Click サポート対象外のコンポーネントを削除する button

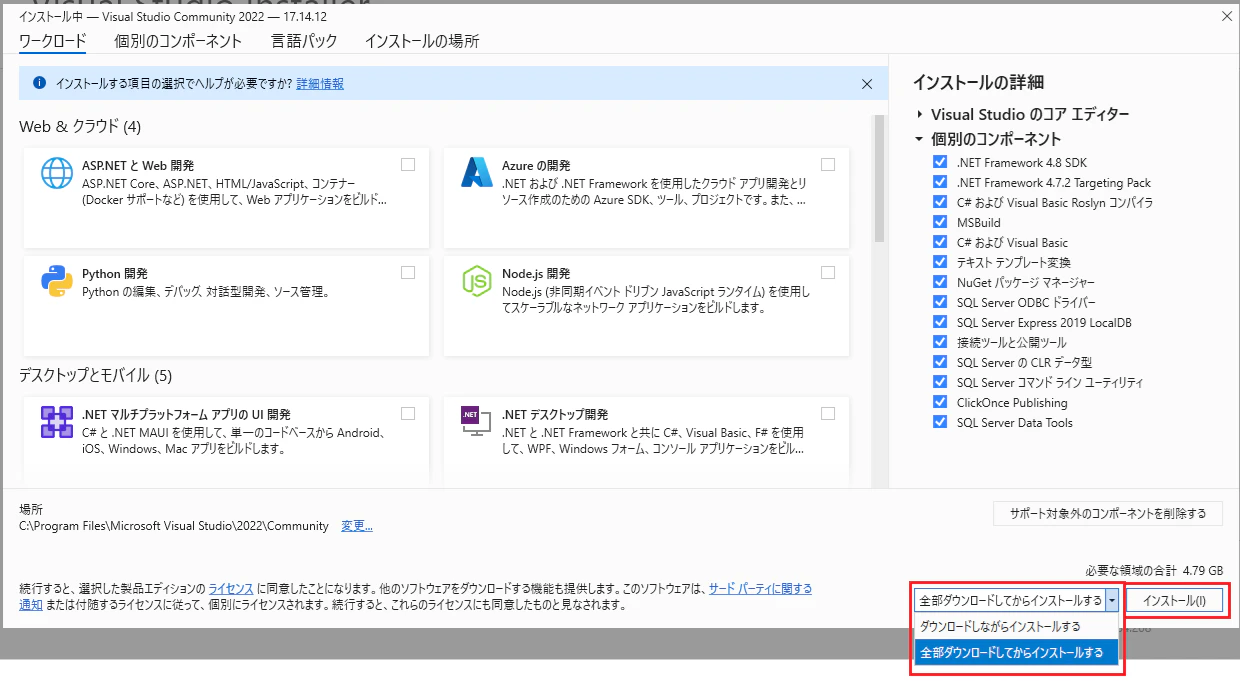1108,514
